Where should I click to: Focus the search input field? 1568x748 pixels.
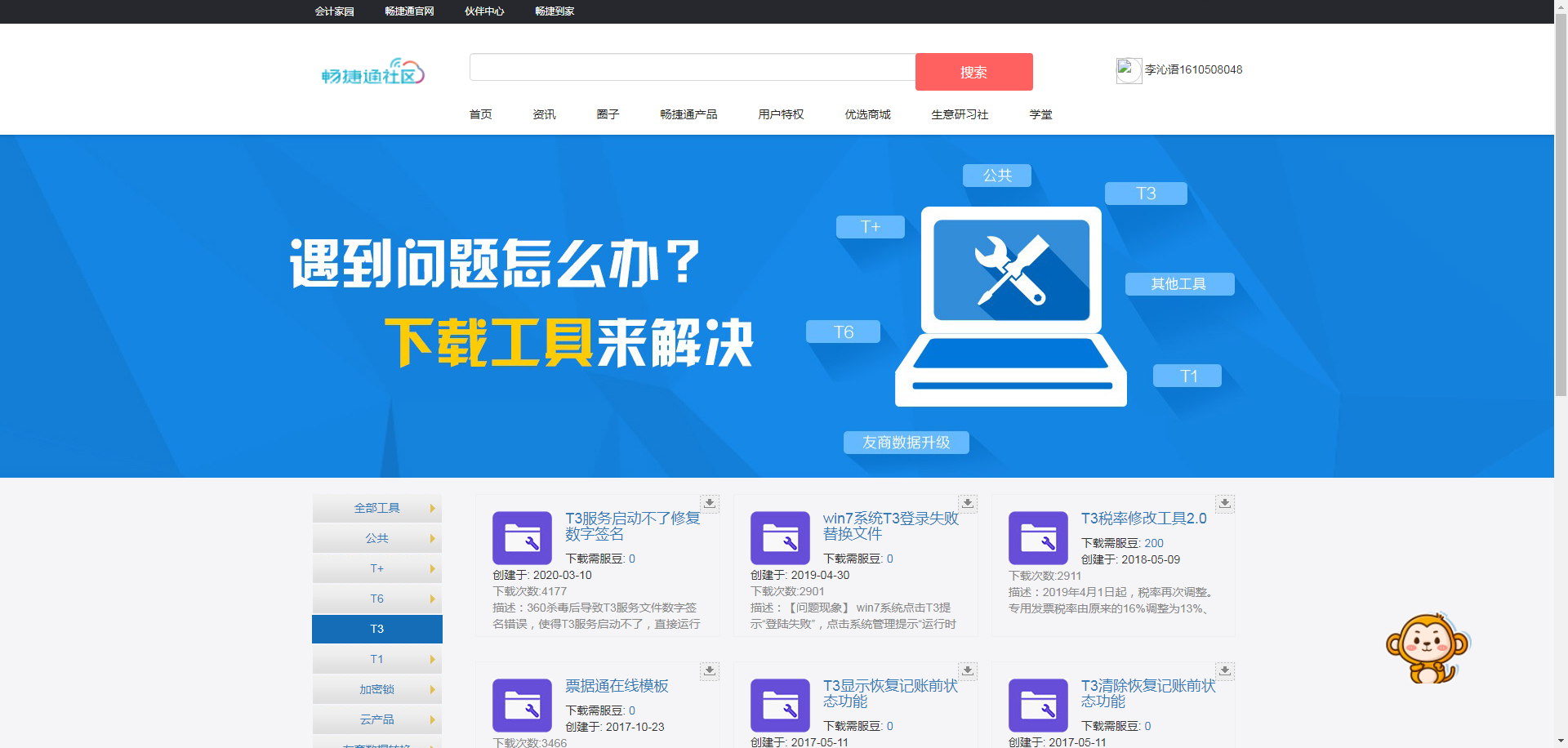point(693,68)
